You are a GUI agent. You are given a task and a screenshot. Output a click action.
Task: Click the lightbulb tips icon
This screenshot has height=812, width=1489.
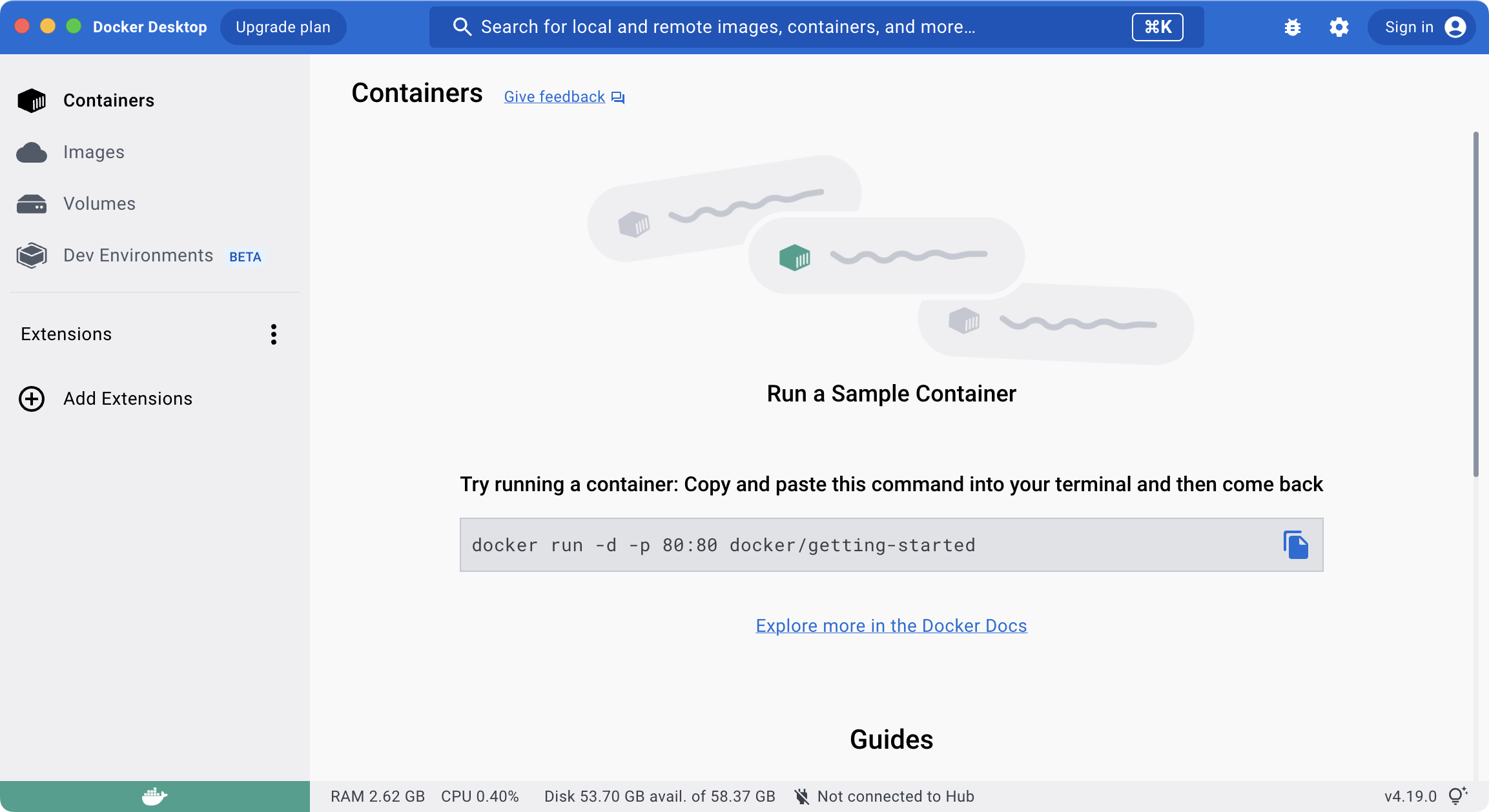click(1457, 796)
